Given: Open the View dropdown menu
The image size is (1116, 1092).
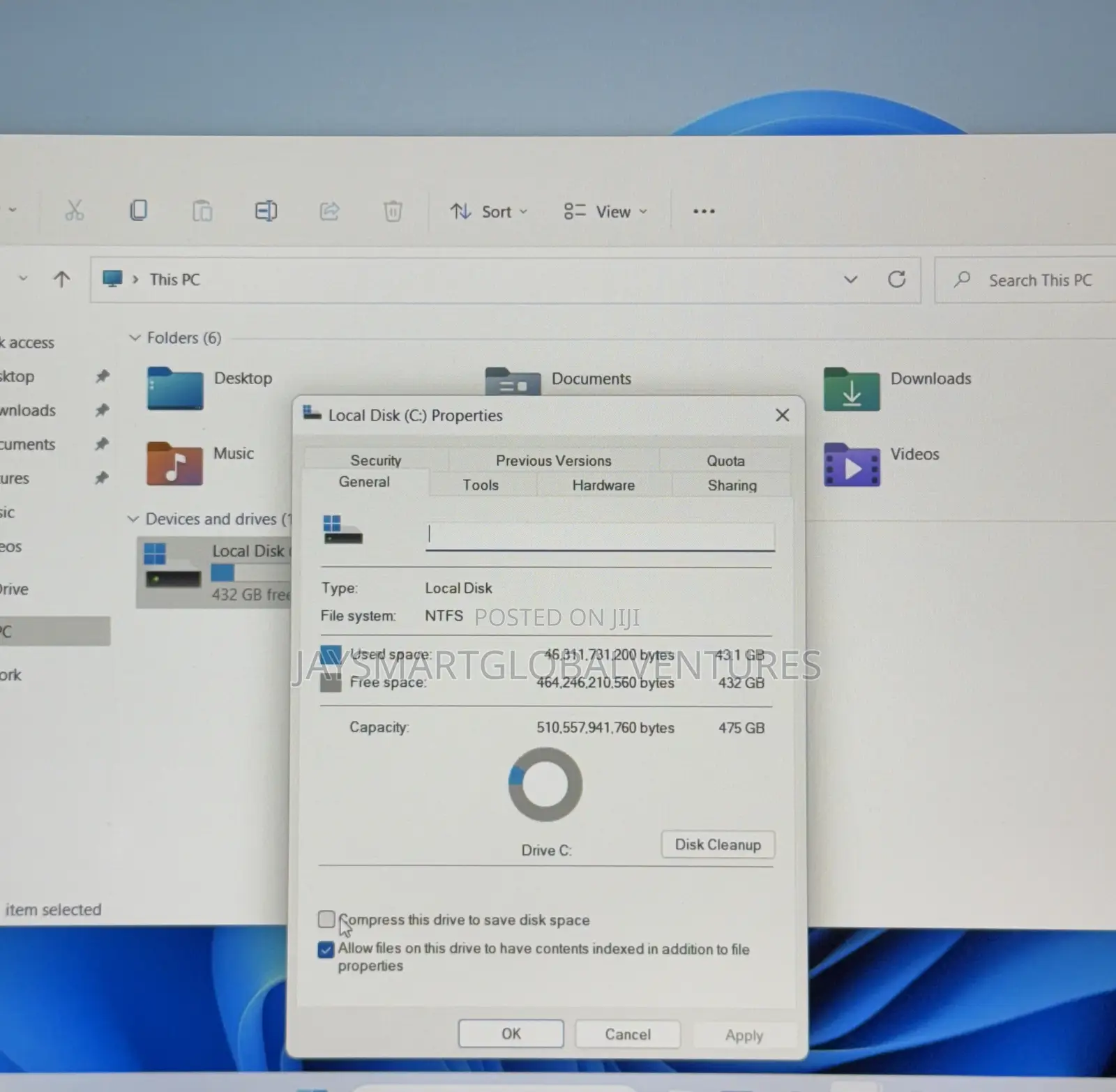Looking at the screenshot, I should pos(605,211).
